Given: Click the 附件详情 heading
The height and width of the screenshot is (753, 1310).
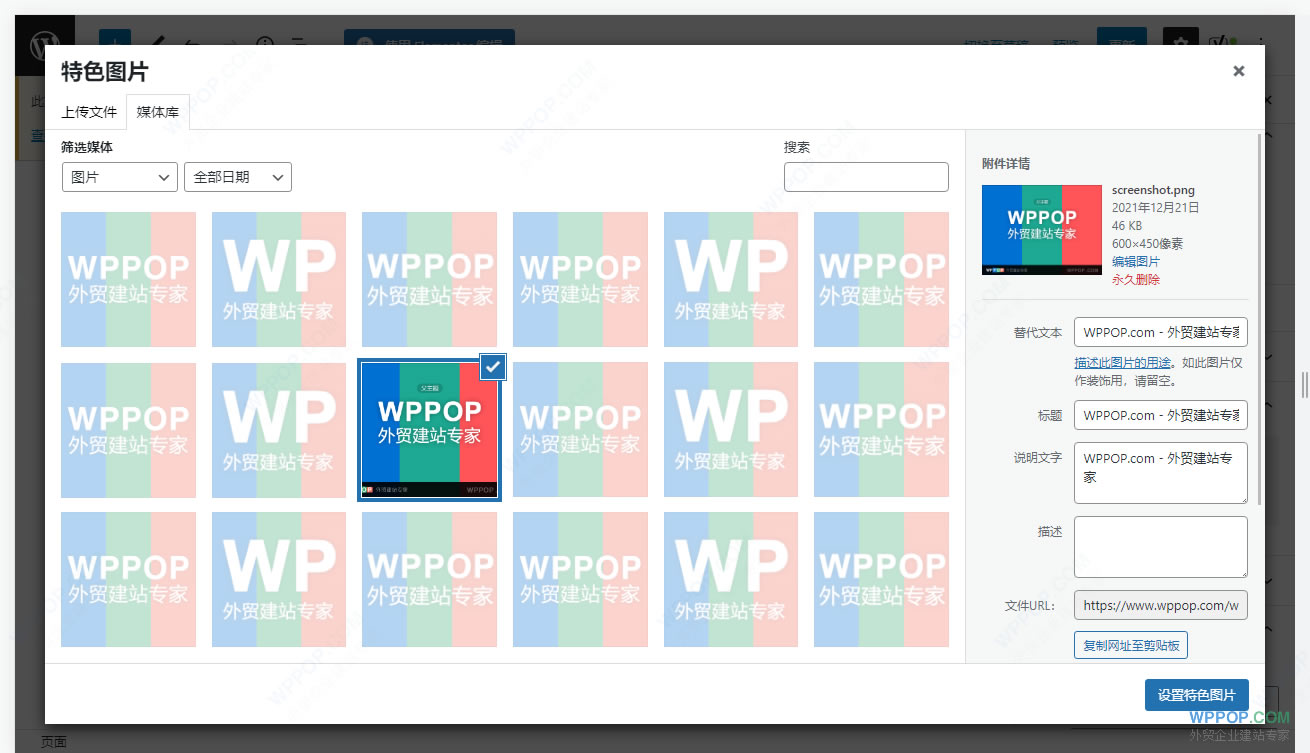Looking at the screenshot, I should tap(1006, 163).
